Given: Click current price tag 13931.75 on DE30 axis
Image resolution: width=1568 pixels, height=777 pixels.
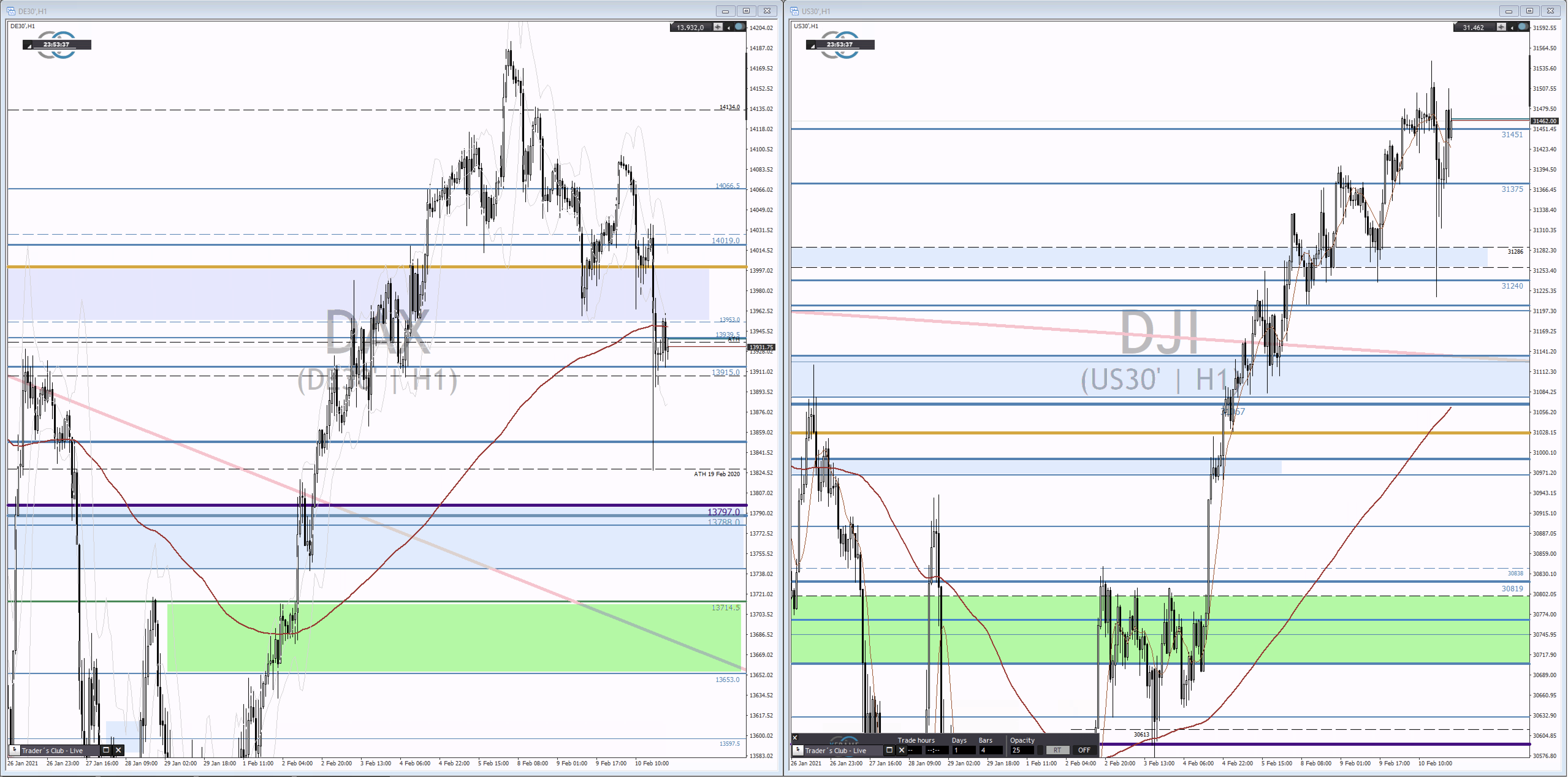Looking at the screenshot, I should [761, 347].
